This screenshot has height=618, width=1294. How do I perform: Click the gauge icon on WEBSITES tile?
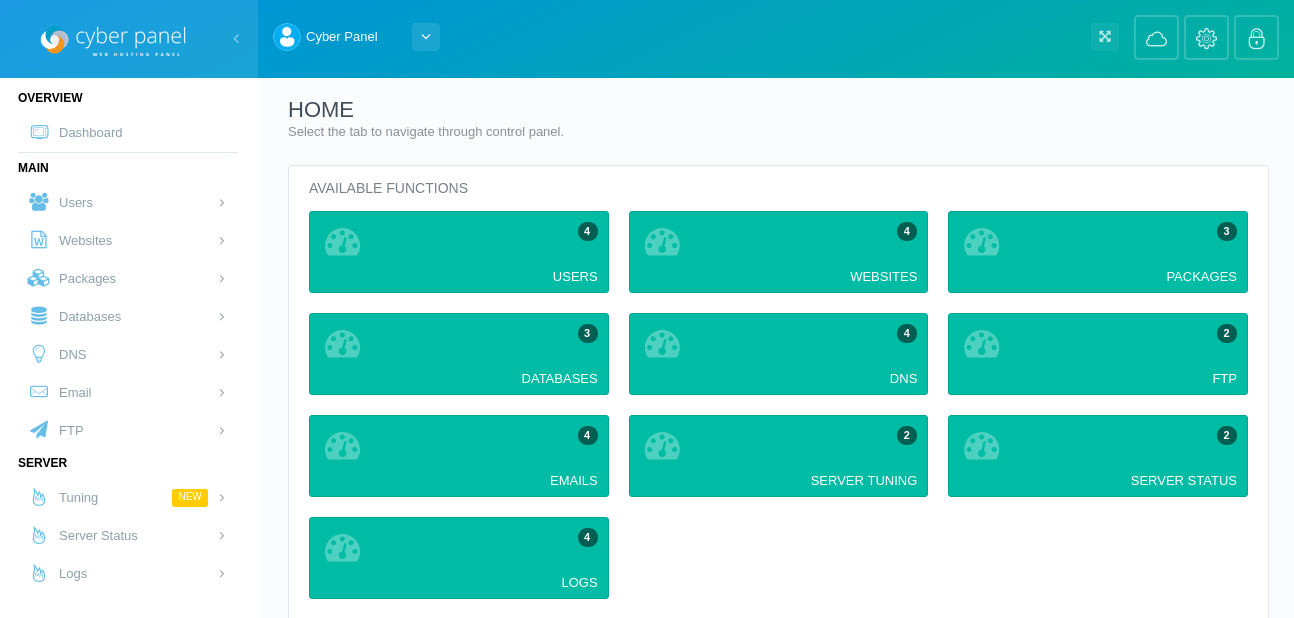(x=662, y=242)
